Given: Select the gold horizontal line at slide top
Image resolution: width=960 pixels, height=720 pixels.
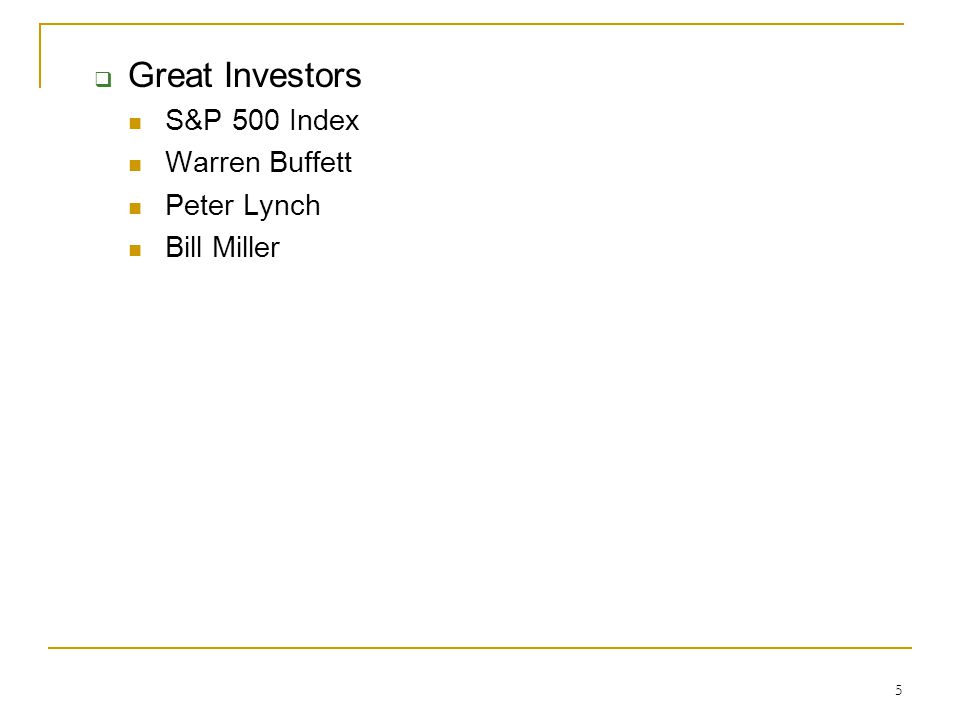Looking at the screenshot, I should [471, 24].
